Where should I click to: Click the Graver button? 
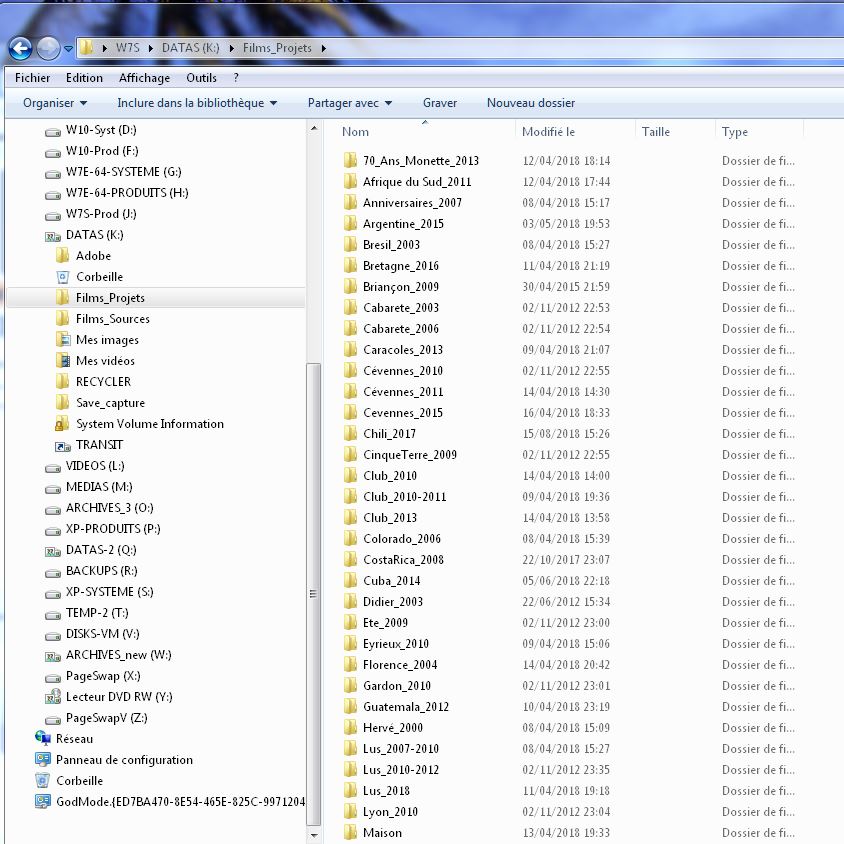pyautogui.click(x=440, y=103)
